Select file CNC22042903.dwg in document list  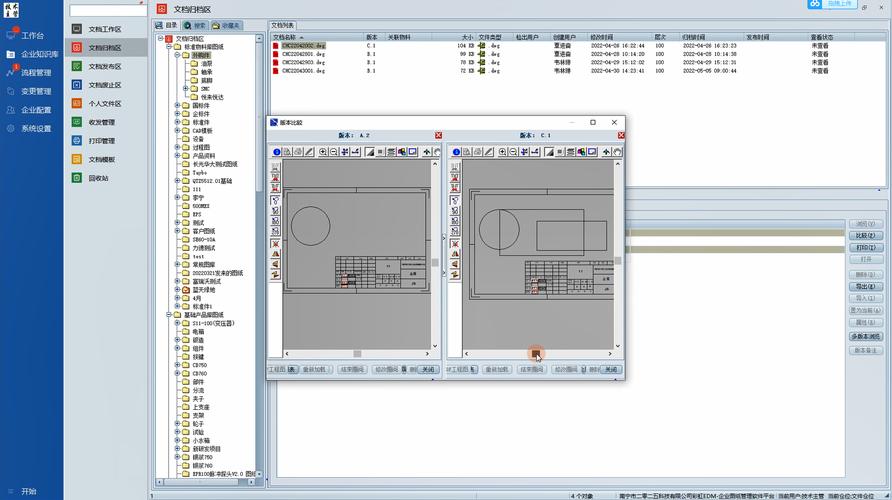[x=304, y=62]
